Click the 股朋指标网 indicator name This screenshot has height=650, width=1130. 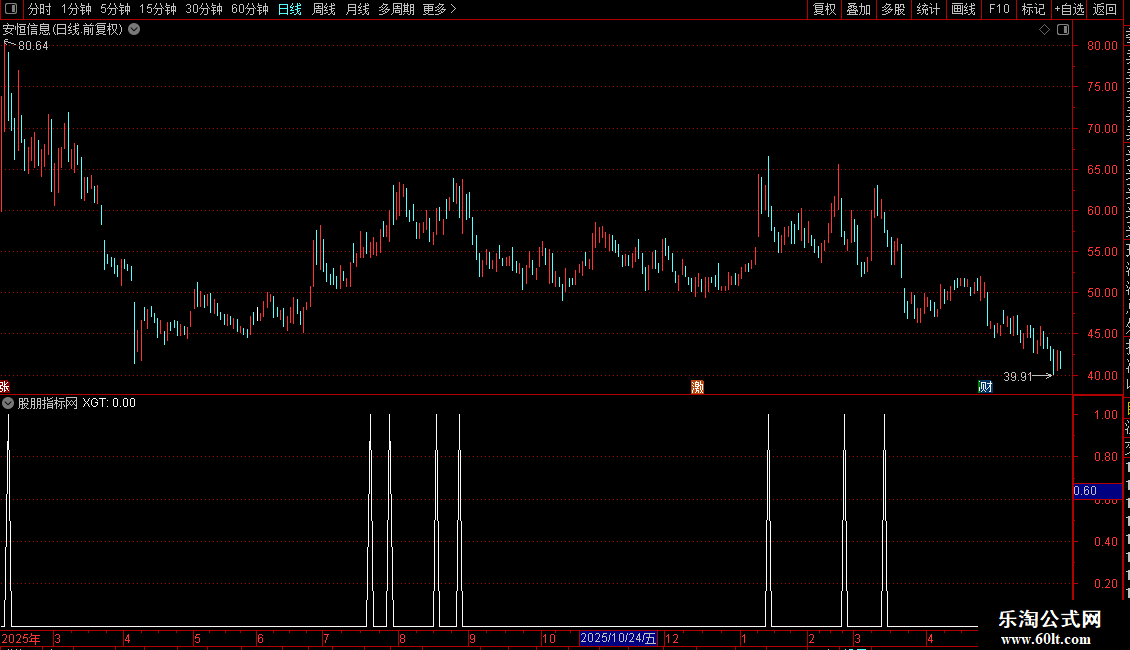(48, 404)
